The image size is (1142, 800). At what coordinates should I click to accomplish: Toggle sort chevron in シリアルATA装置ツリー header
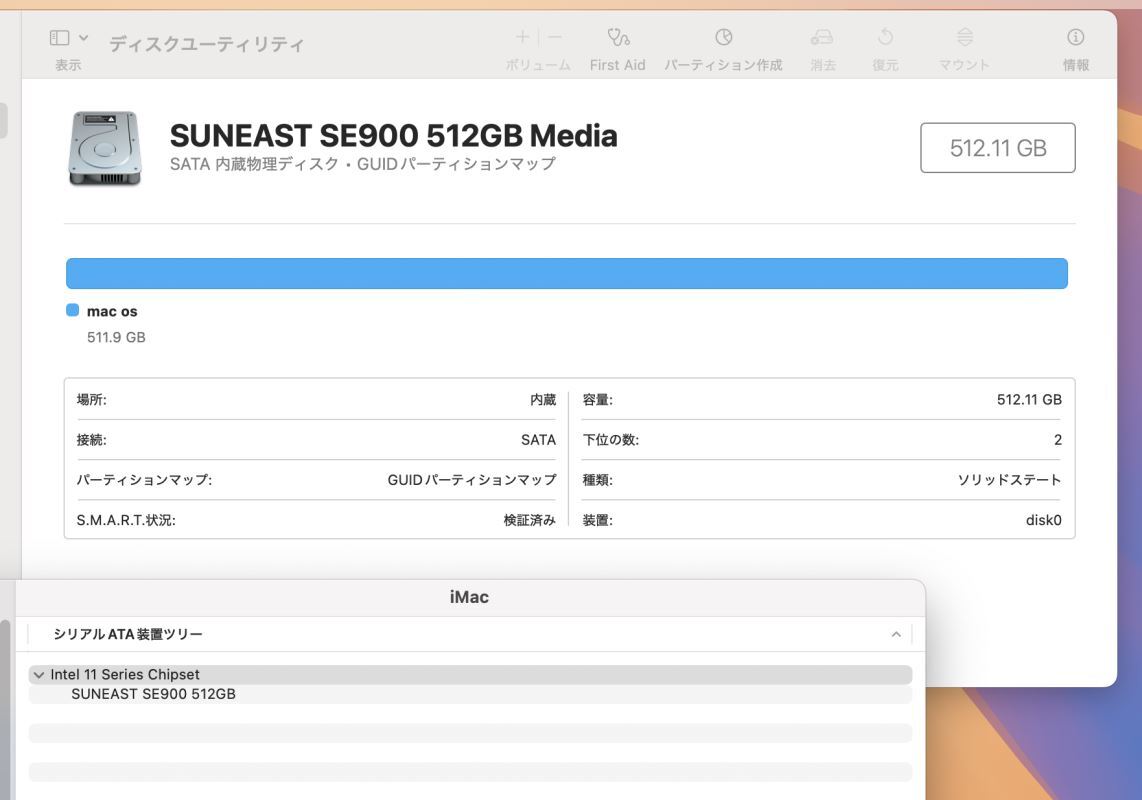(x=896, y=635)
